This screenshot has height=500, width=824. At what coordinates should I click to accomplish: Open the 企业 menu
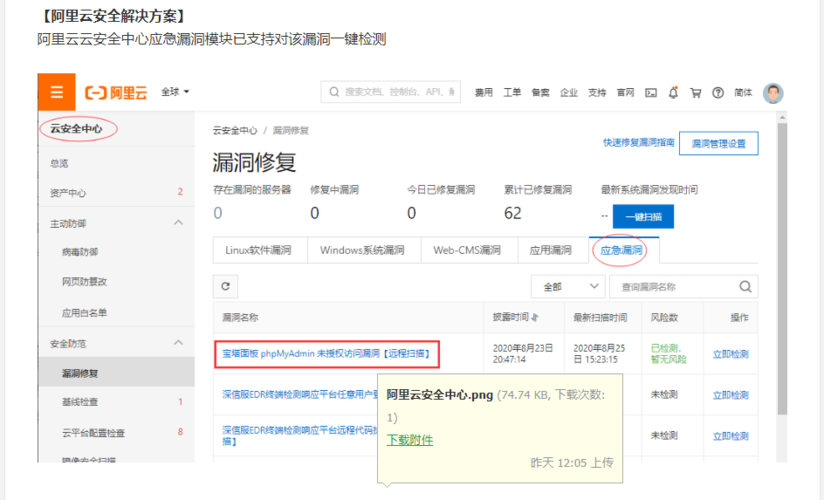coord(569,93)
